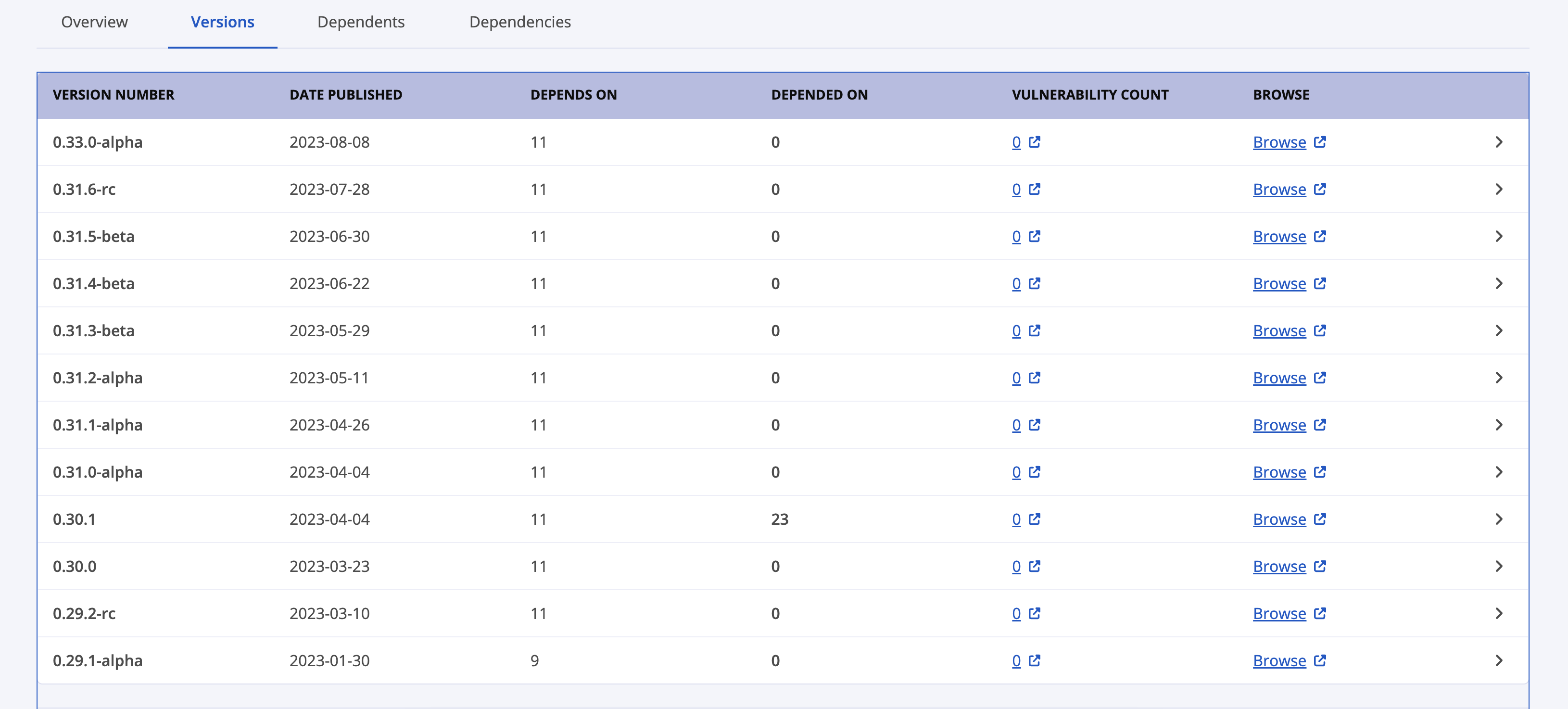Expand the 0.29.1-alpha row chevron
The width and height of the screenshot is (1568, 709).
click(1499, 660)
